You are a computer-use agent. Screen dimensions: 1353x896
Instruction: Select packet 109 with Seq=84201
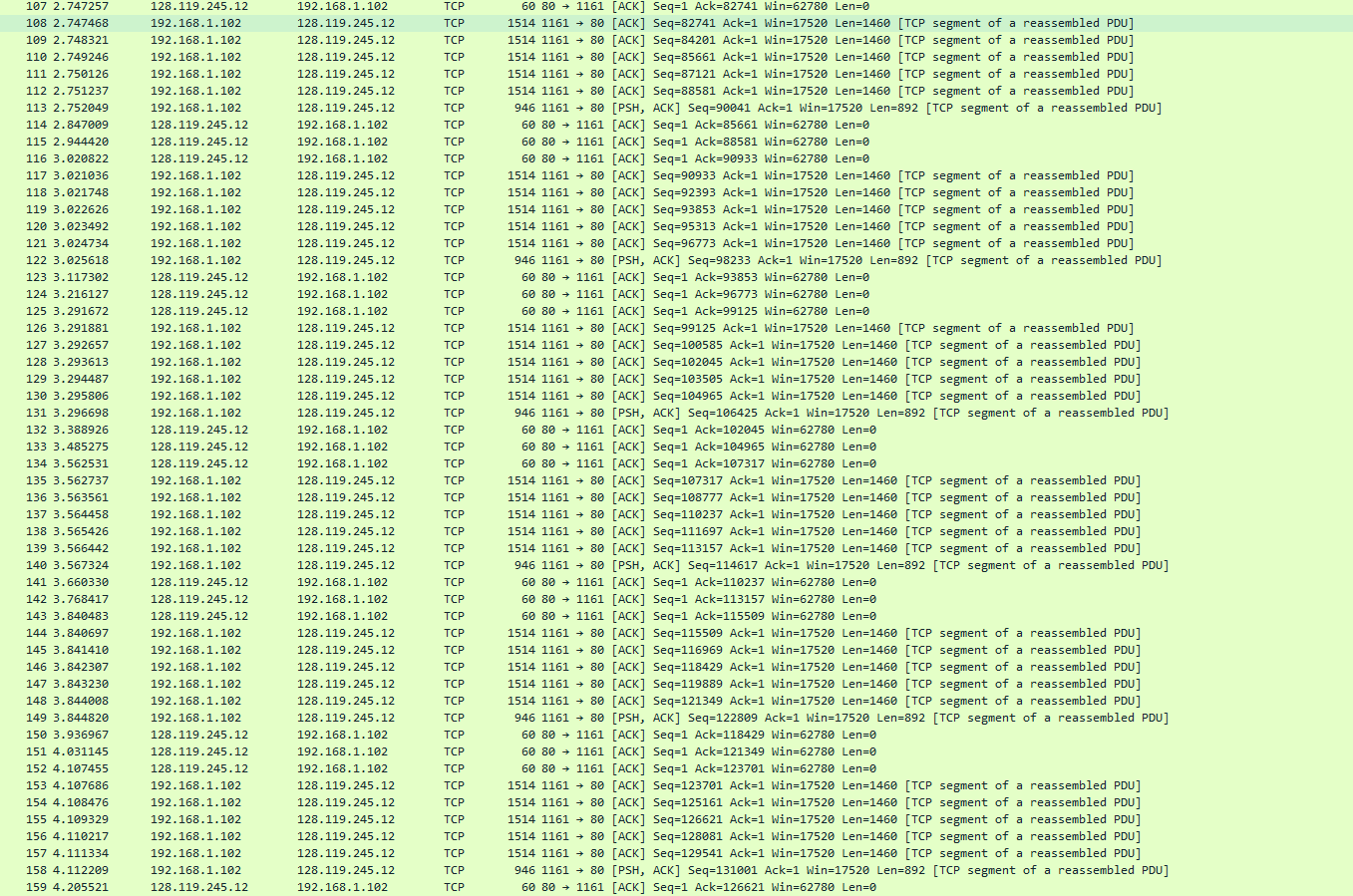click(x=399, y=40)
